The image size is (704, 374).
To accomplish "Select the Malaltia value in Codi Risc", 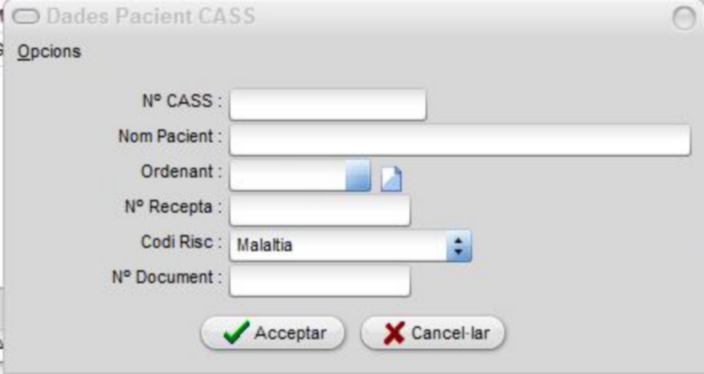I will click(264, 245).
